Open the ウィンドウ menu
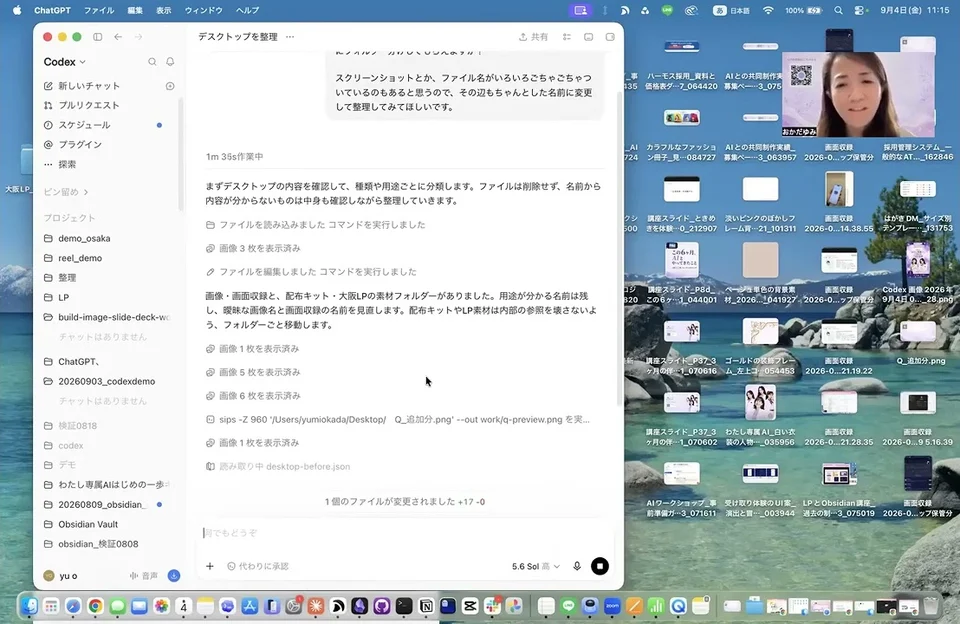The image size is (960, 624). click(x=204, y=10)
